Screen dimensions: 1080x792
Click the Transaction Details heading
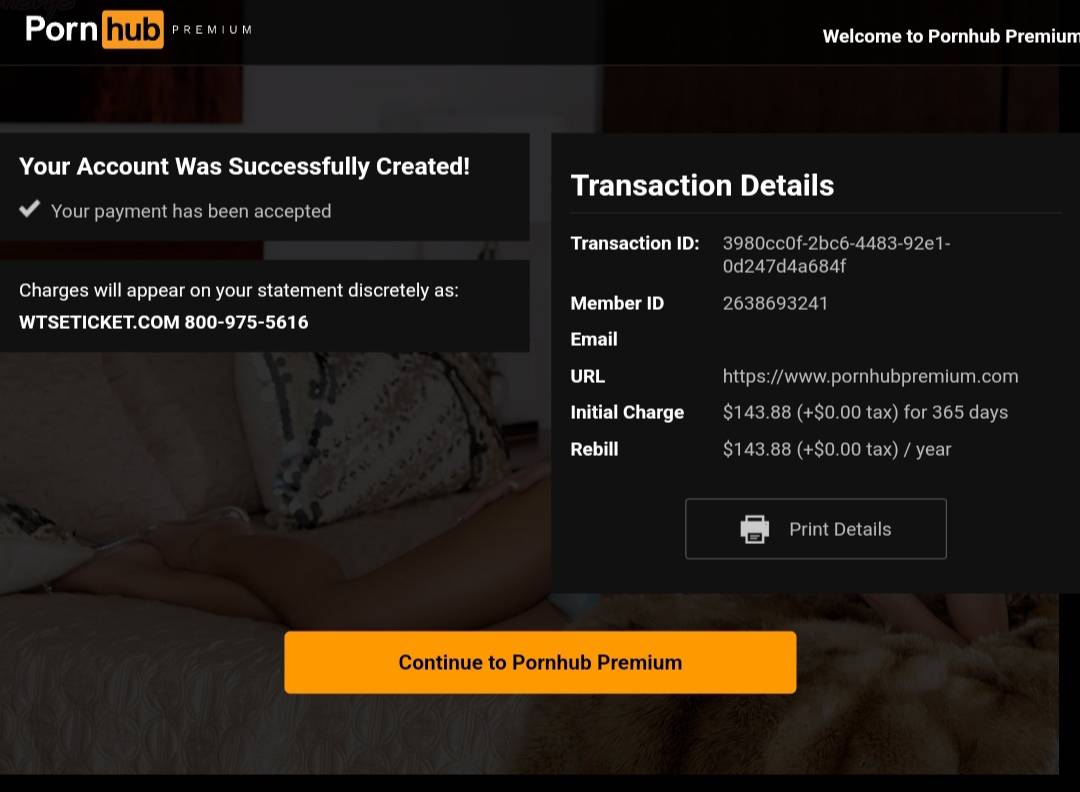coord(702,185)
